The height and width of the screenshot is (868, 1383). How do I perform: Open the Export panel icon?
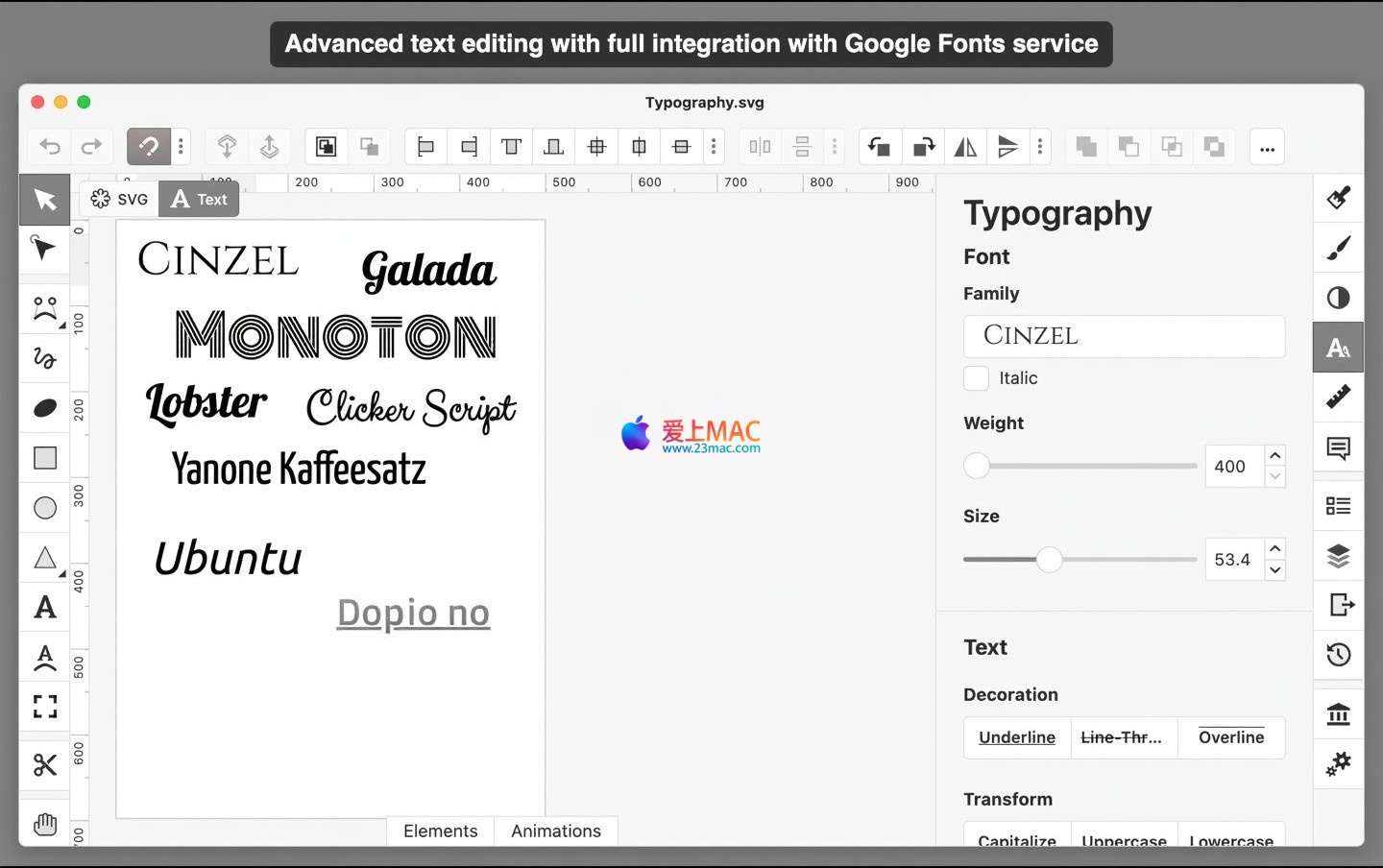pos(1338,605)
